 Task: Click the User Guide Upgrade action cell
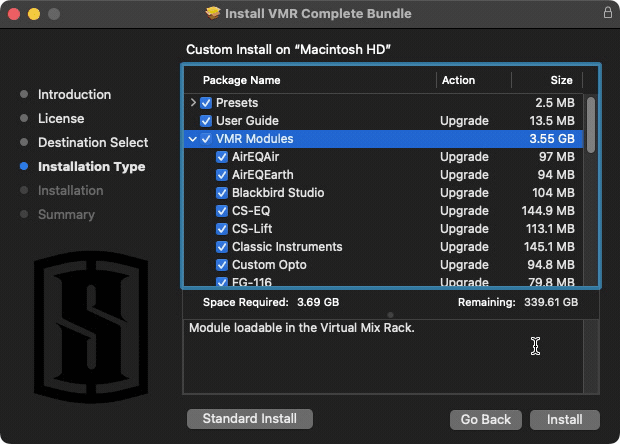464,121
